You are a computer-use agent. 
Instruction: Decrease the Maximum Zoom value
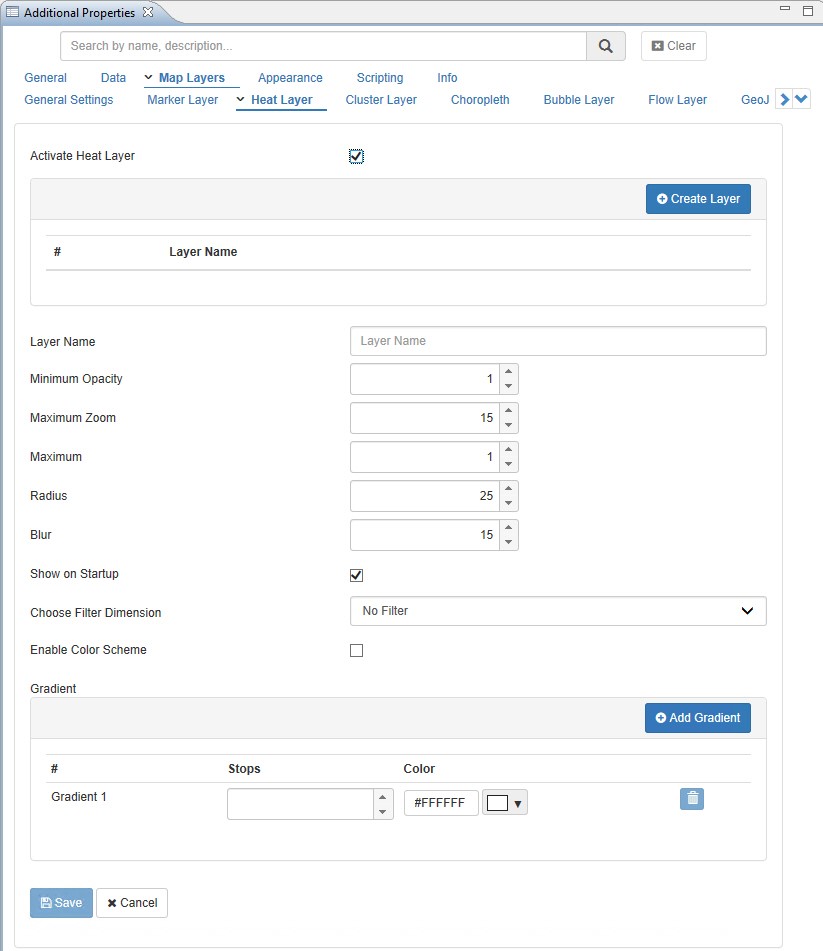tap(508, 425)
